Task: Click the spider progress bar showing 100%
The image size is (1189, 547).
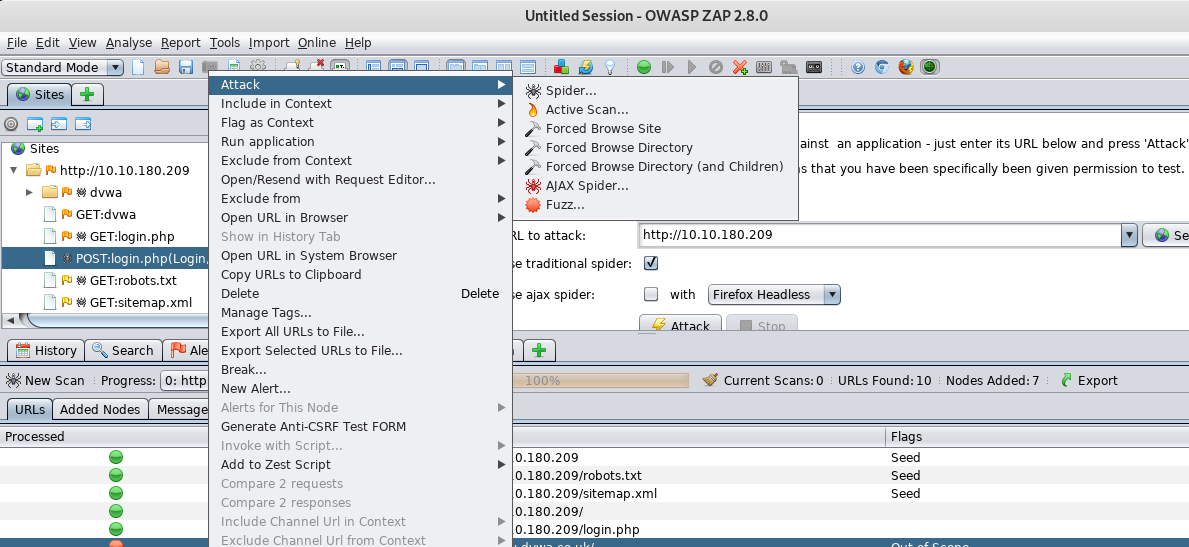Action: (601, 380)
